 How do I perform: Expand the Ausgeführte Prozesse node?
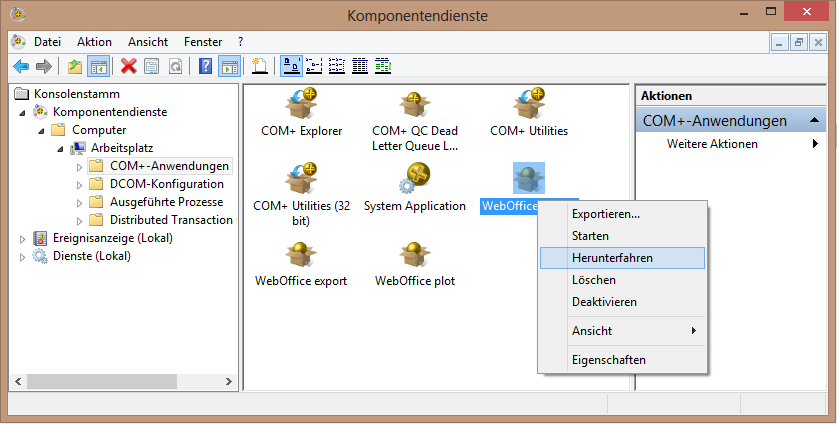pos(80,203)
